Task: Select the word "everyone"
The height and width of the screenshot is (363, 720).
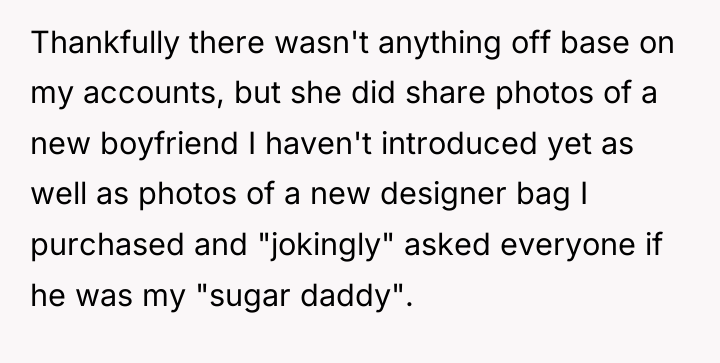Action: coord(568,246)
